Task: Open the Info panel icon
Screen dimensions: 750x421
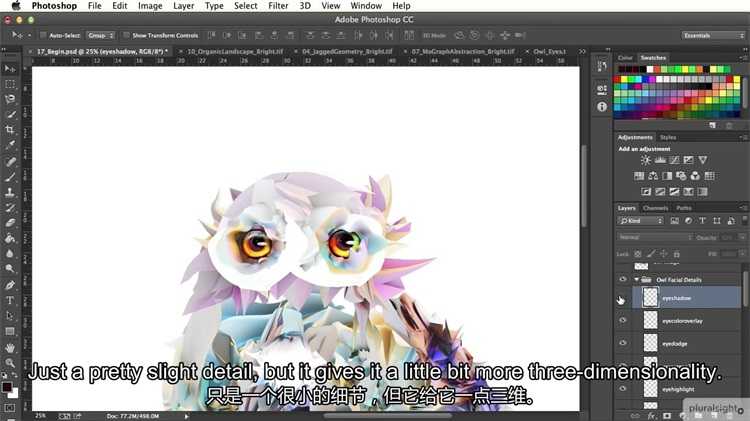Action: [x=602, y=107]
